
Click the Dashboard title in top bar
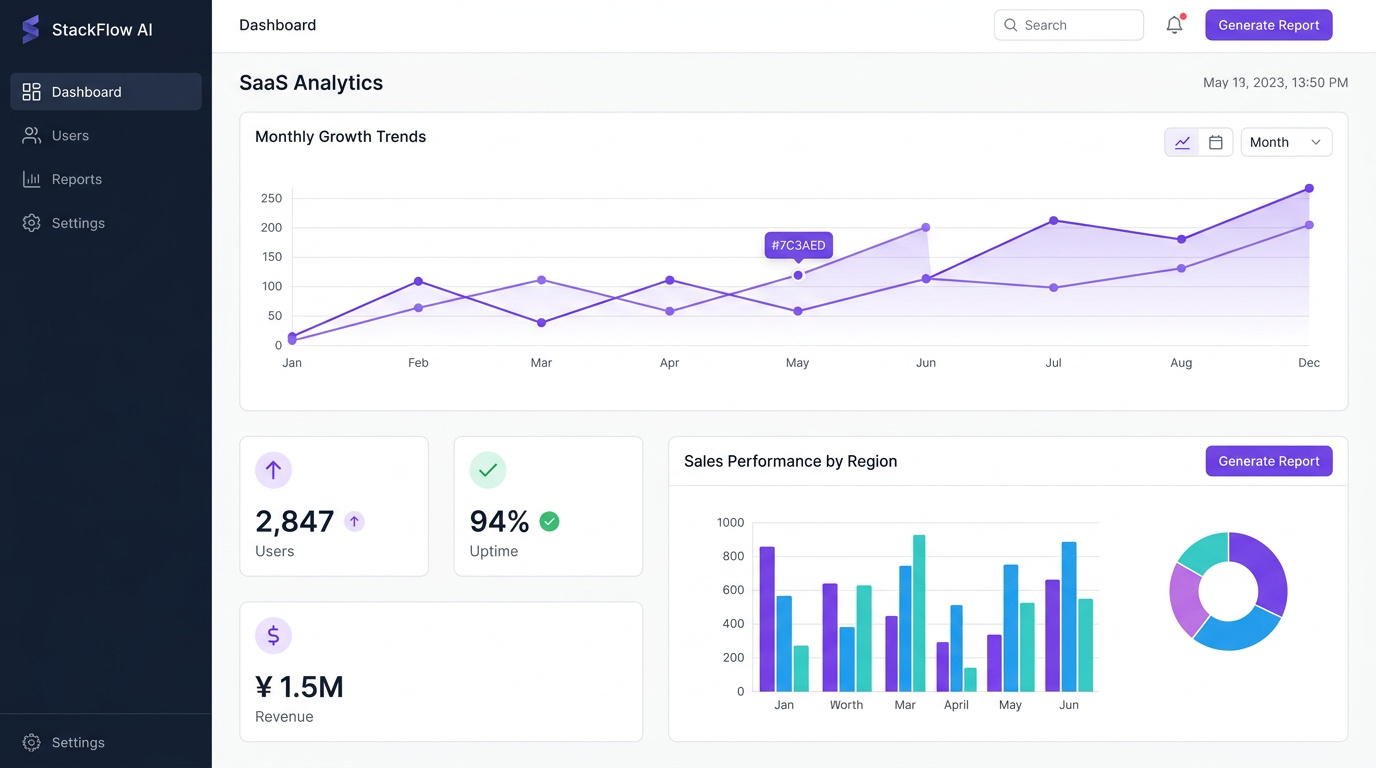coord(278,25)
